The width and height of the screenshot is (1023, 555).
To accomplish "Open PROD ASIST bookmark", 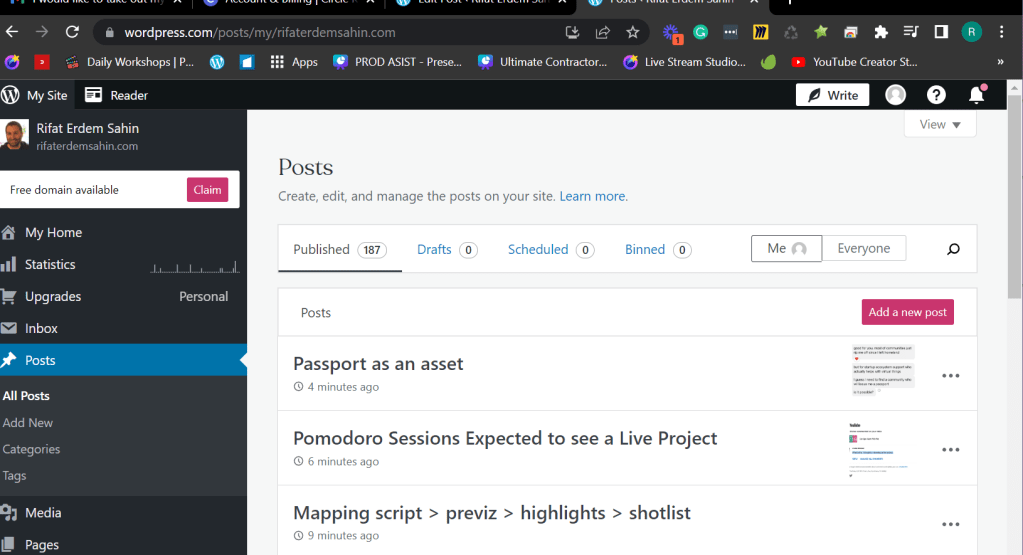I will point(397,62).
